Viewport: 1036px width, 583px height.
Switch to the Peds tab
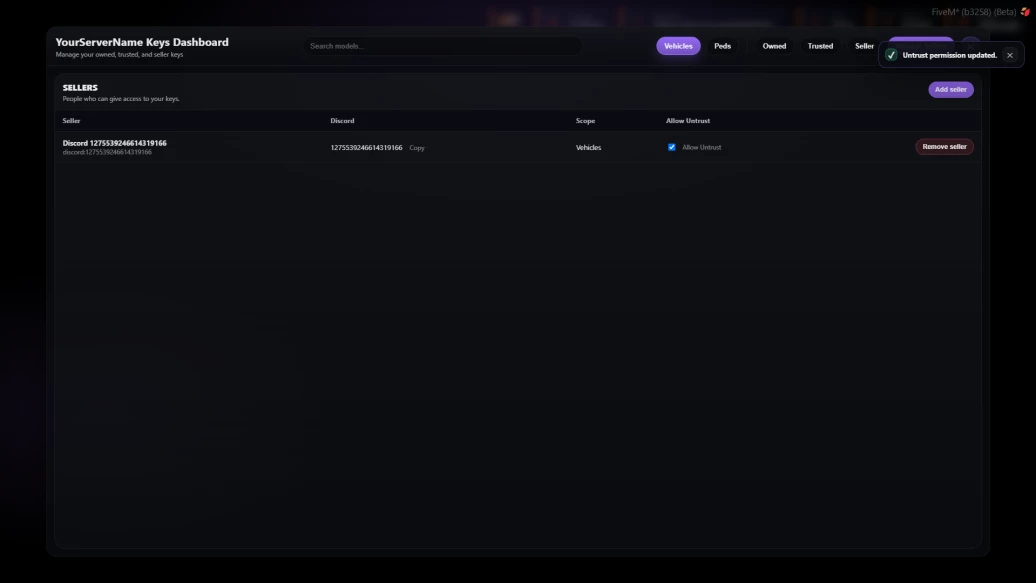[722, 46]
